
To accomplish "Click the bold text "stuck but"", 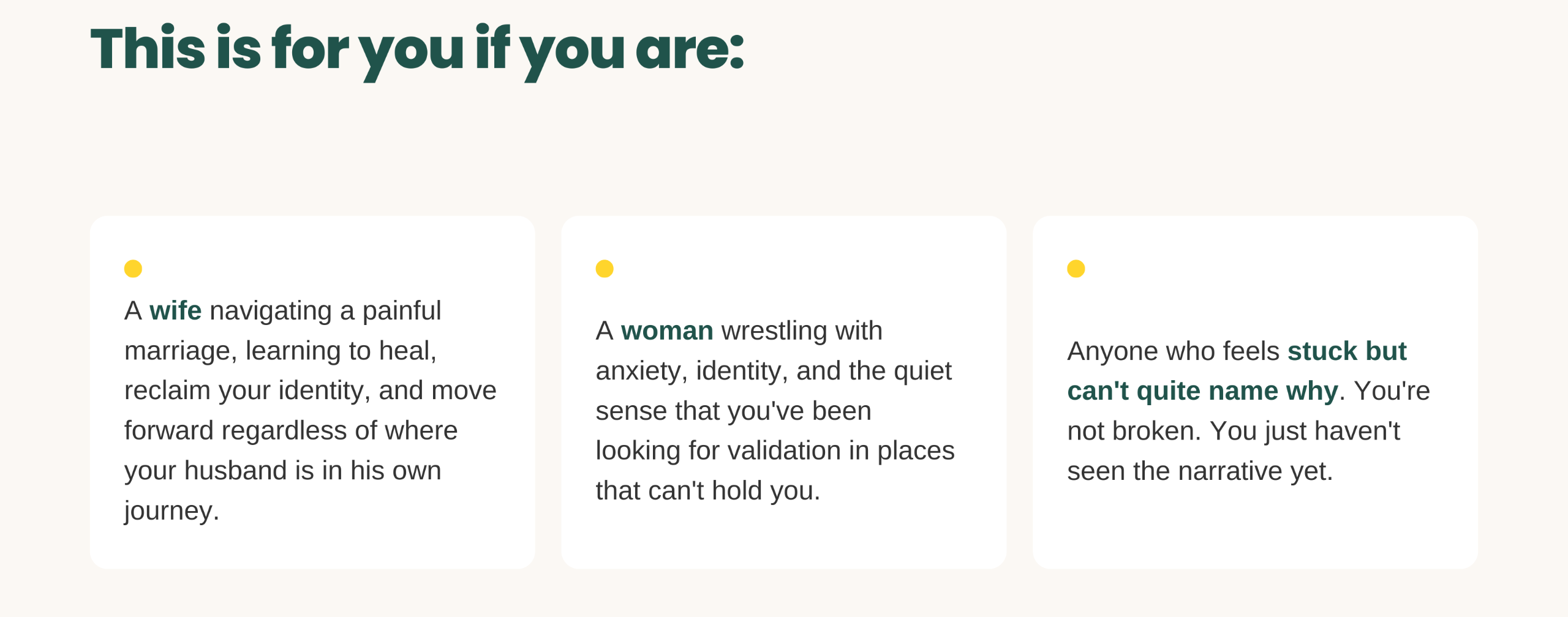I will 1347,351.
